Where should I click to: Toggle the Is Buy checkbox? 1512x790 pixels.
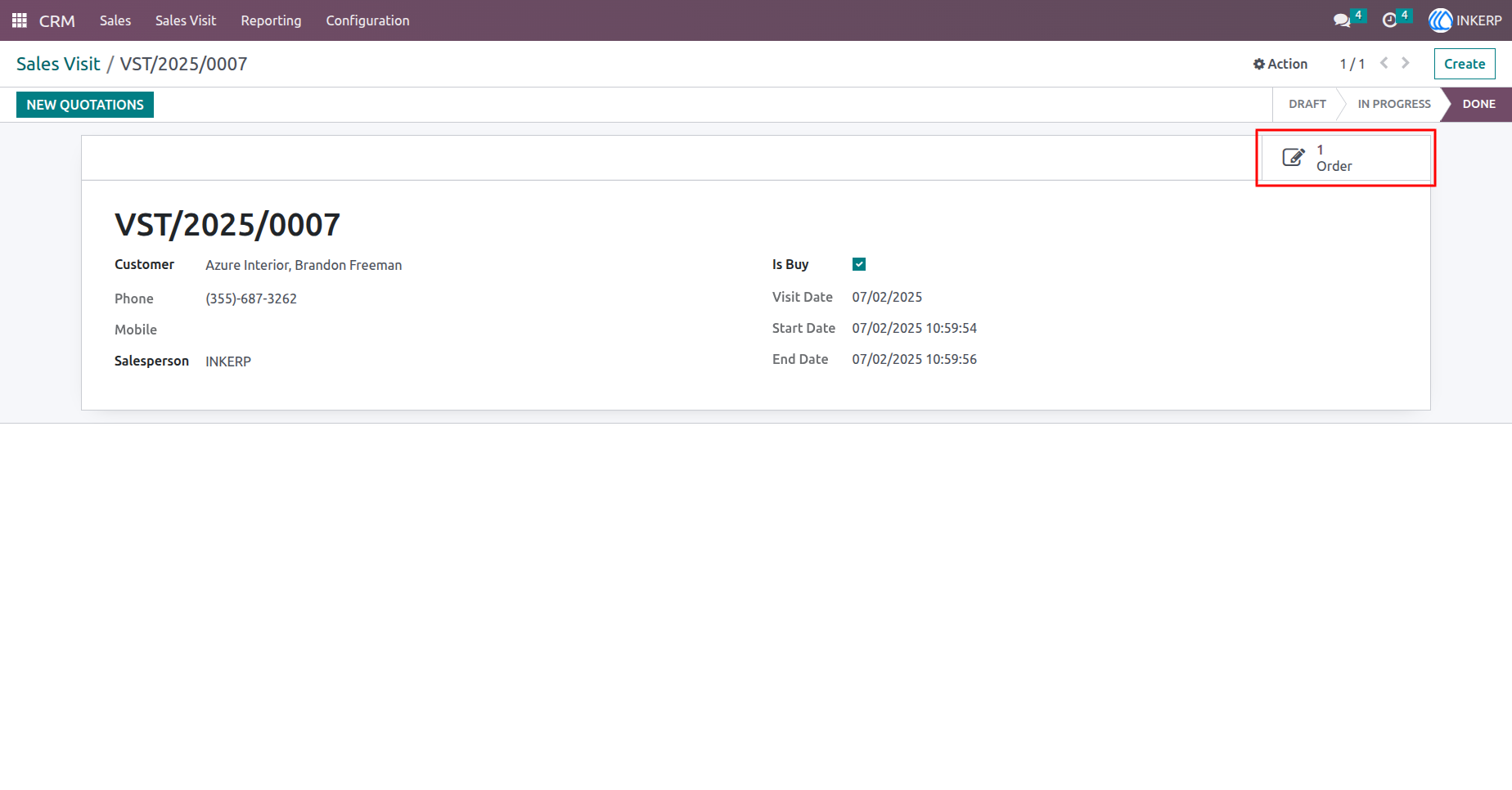coord(859,264)
